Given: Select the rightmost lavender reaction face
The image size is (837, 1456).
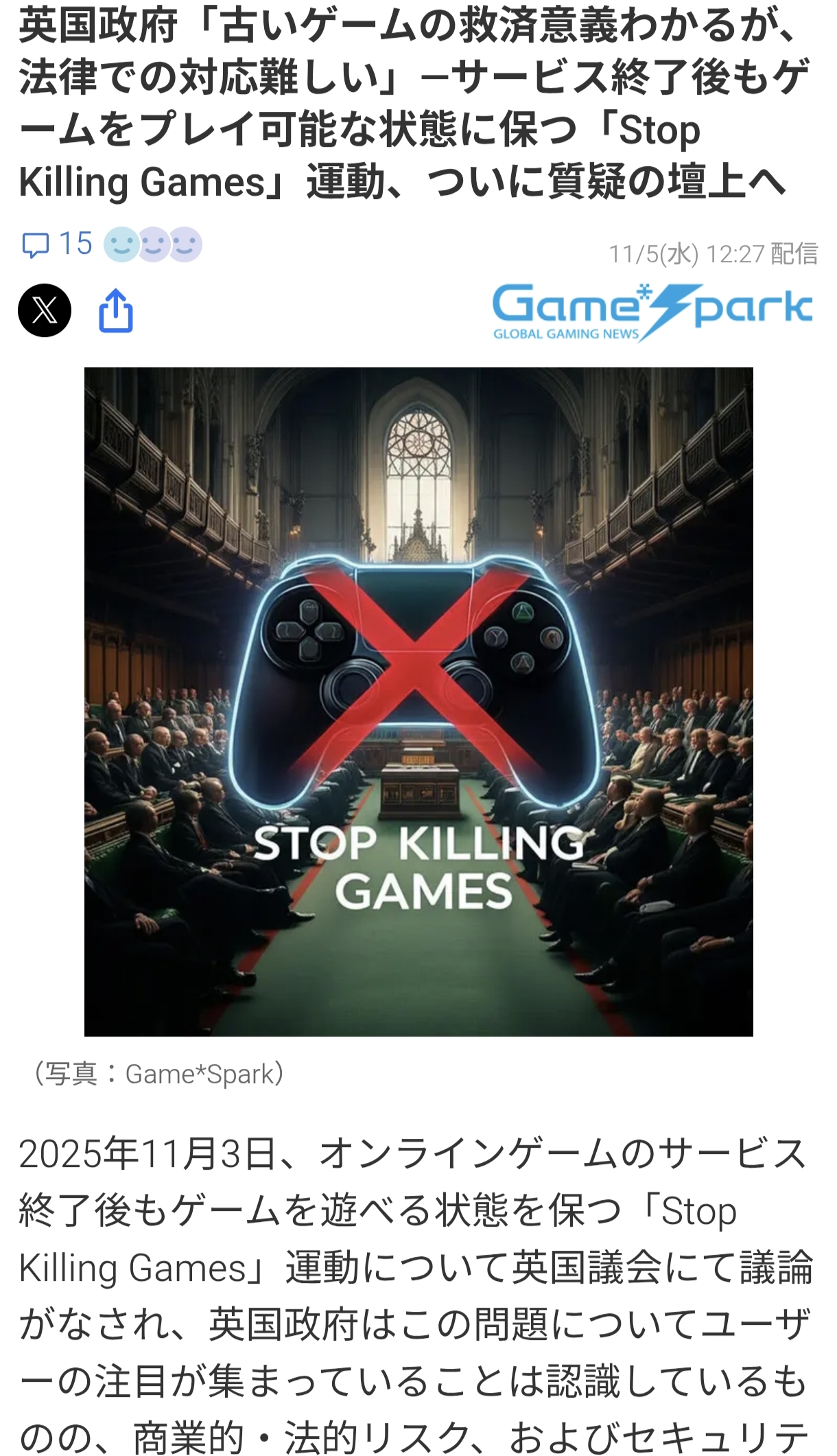Looking at the screenshot, I should [x=185, y=244].
